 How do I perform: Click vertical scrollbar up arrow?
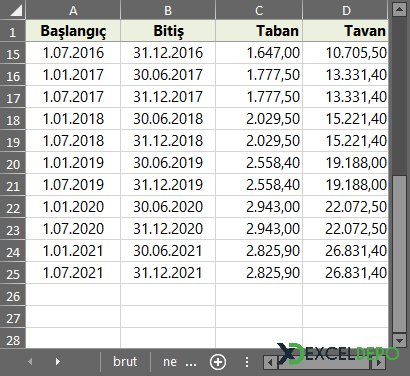[399, 10]
